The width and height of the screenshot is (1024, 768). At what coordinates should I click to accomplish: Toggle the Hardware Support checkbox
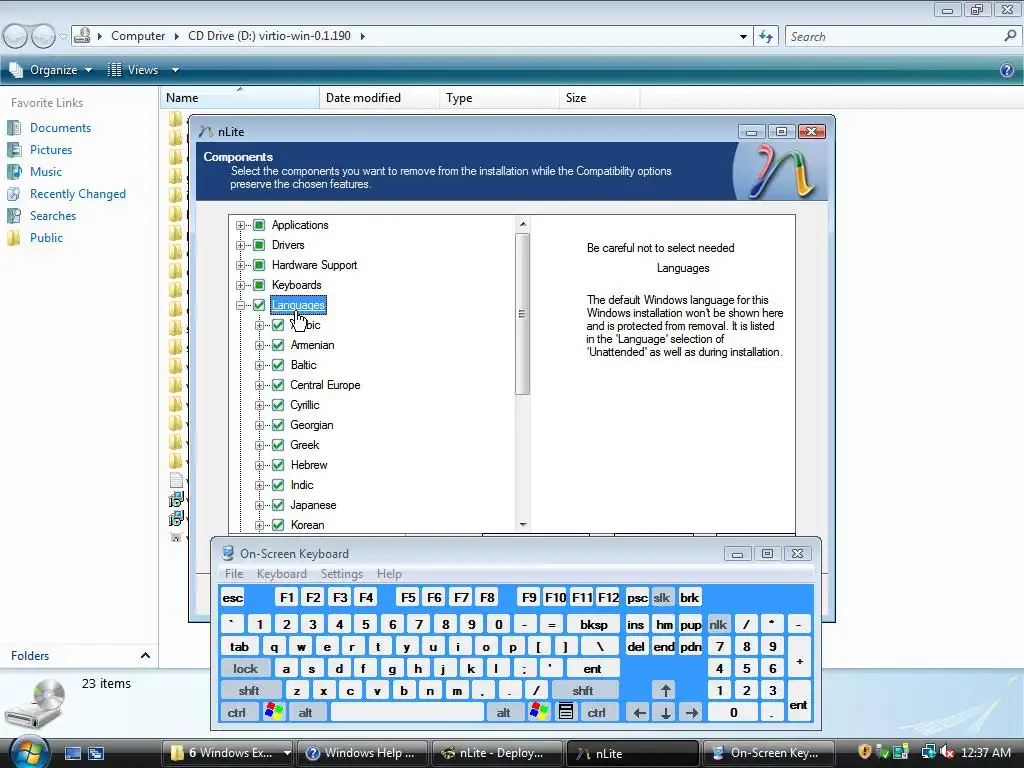pos(259,265)
